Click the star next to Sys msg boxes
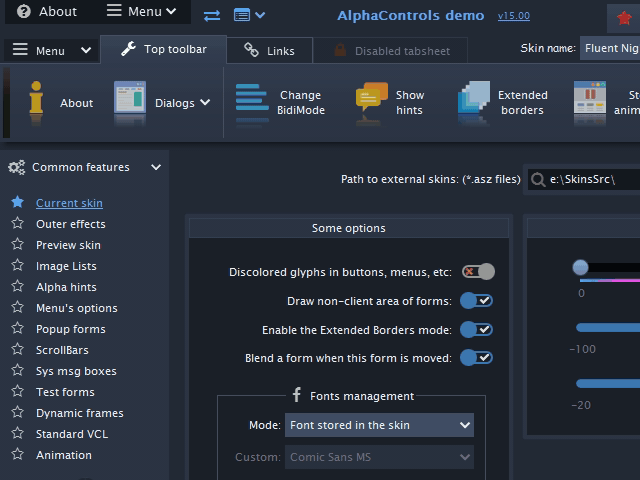Screen dimensions: 640x480 click(18, 370)
